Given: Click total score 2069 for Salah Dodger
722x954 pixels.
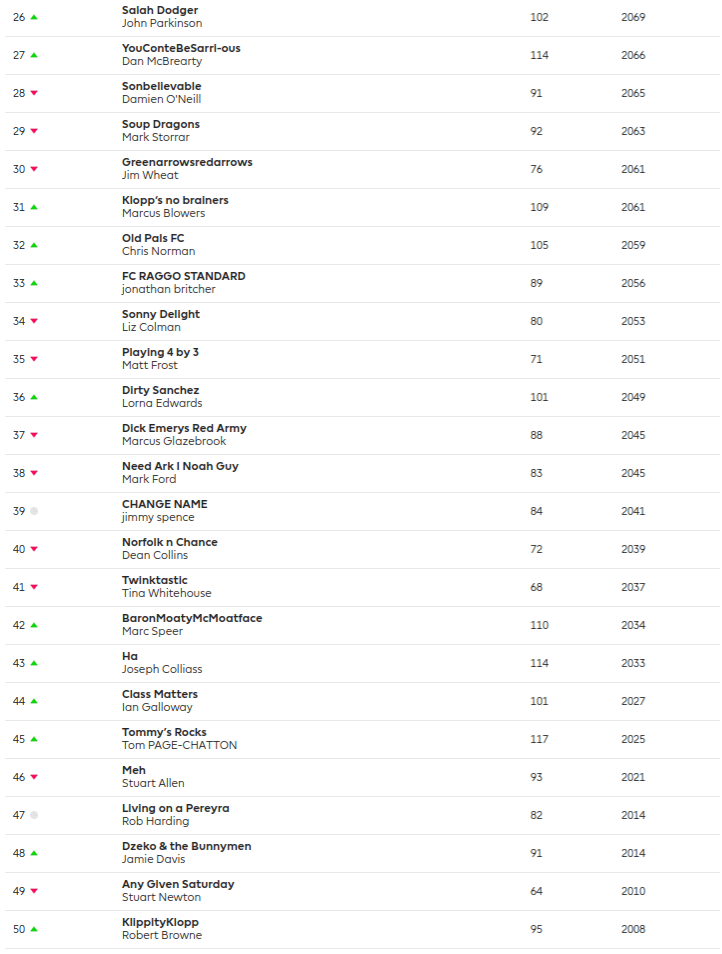Looking at the screenshot, I should (633, 17).
